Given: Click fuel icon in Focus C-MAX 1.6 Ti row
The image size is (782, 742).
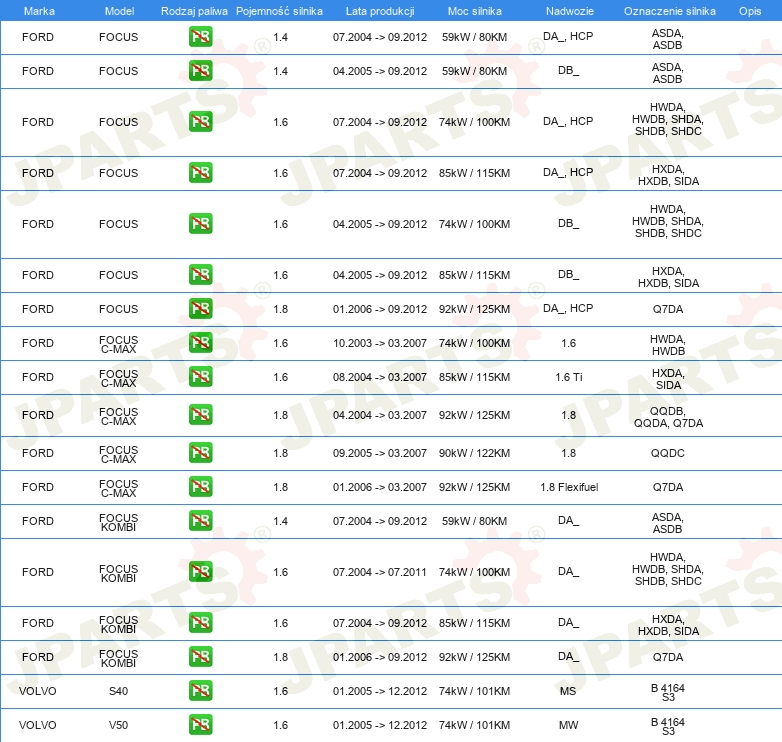Looking at the screenshot, I should [x=200, y=376].
